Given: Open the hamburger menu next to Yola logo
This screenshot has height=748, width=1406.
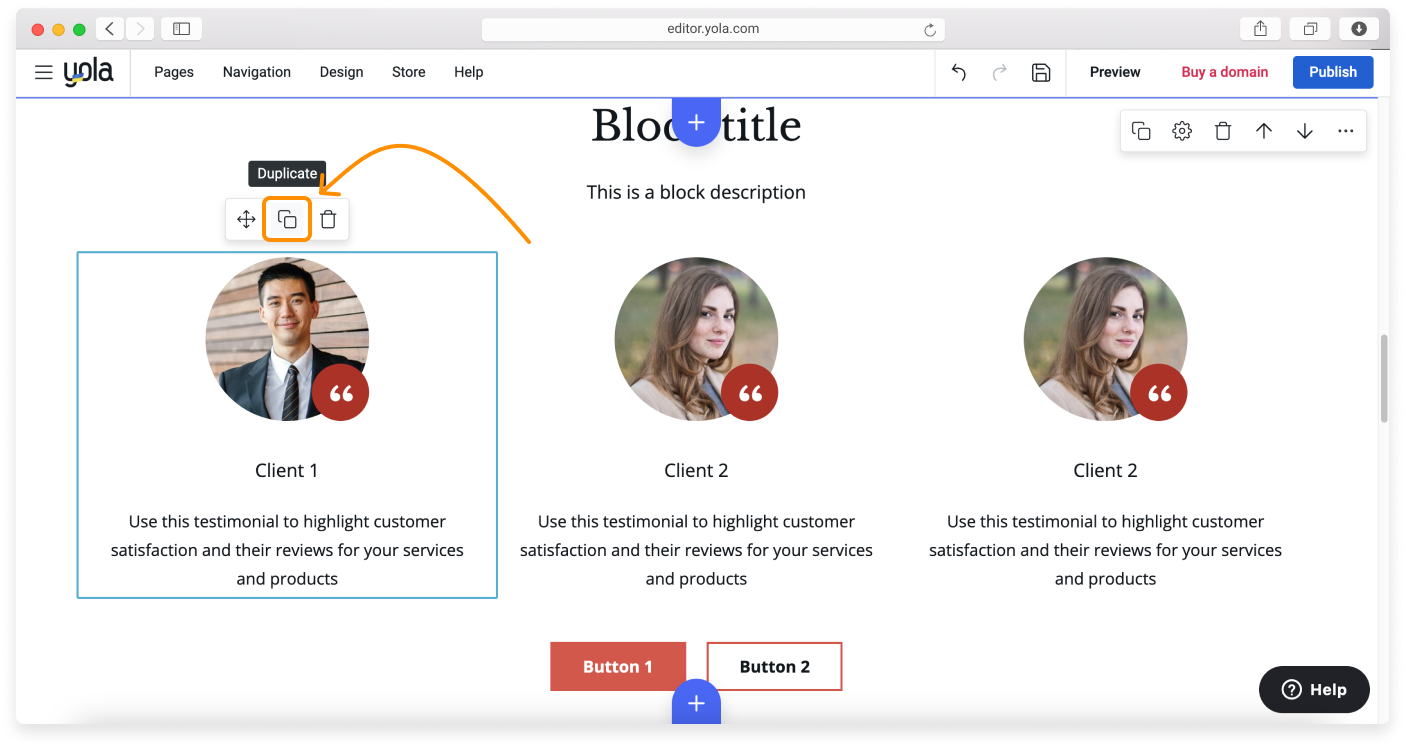Looking at the screenshot, I should (43, 72).
